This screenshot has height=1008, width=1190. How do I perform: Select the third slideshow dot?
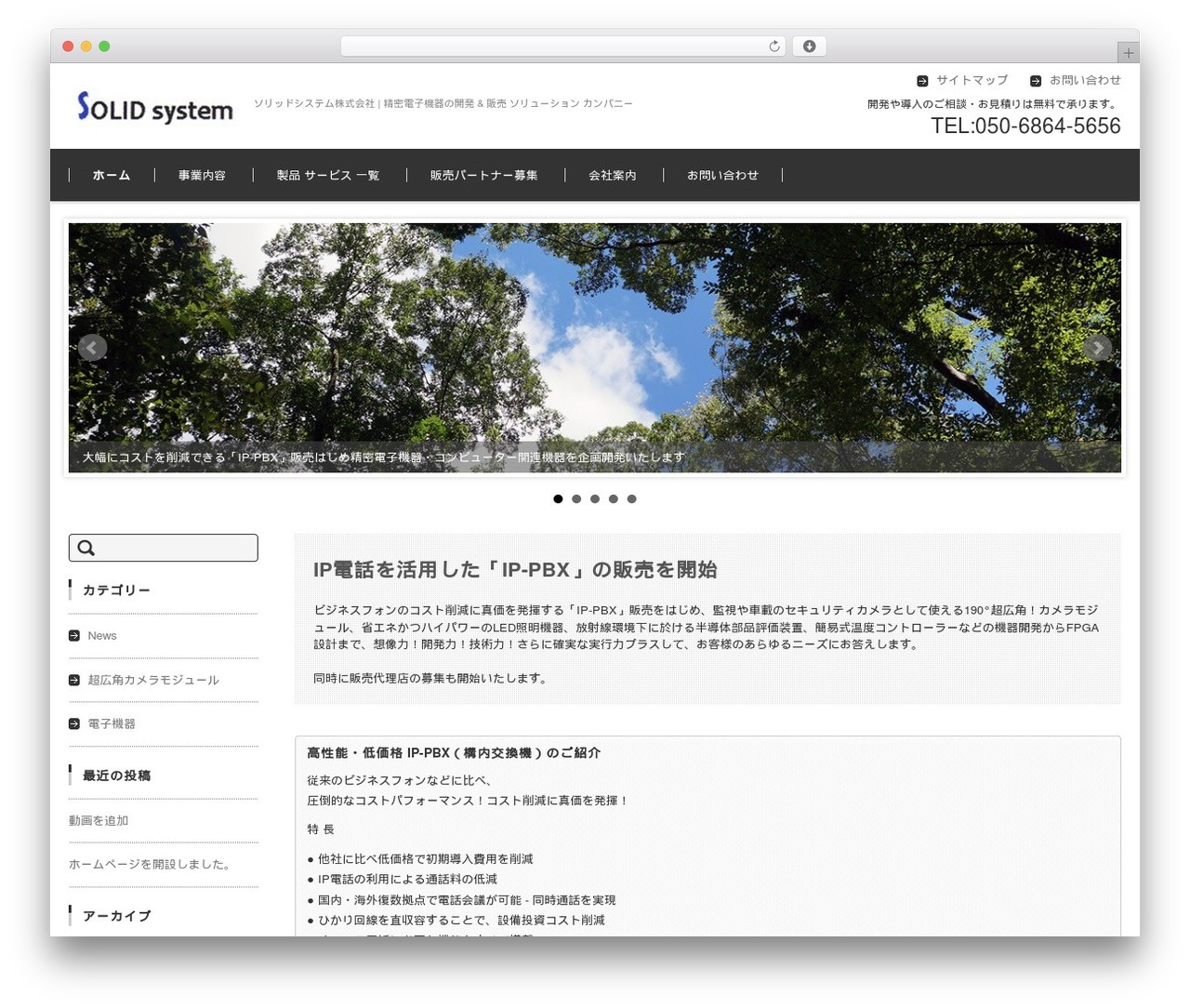pyautogui.click(x=595, y=499)
